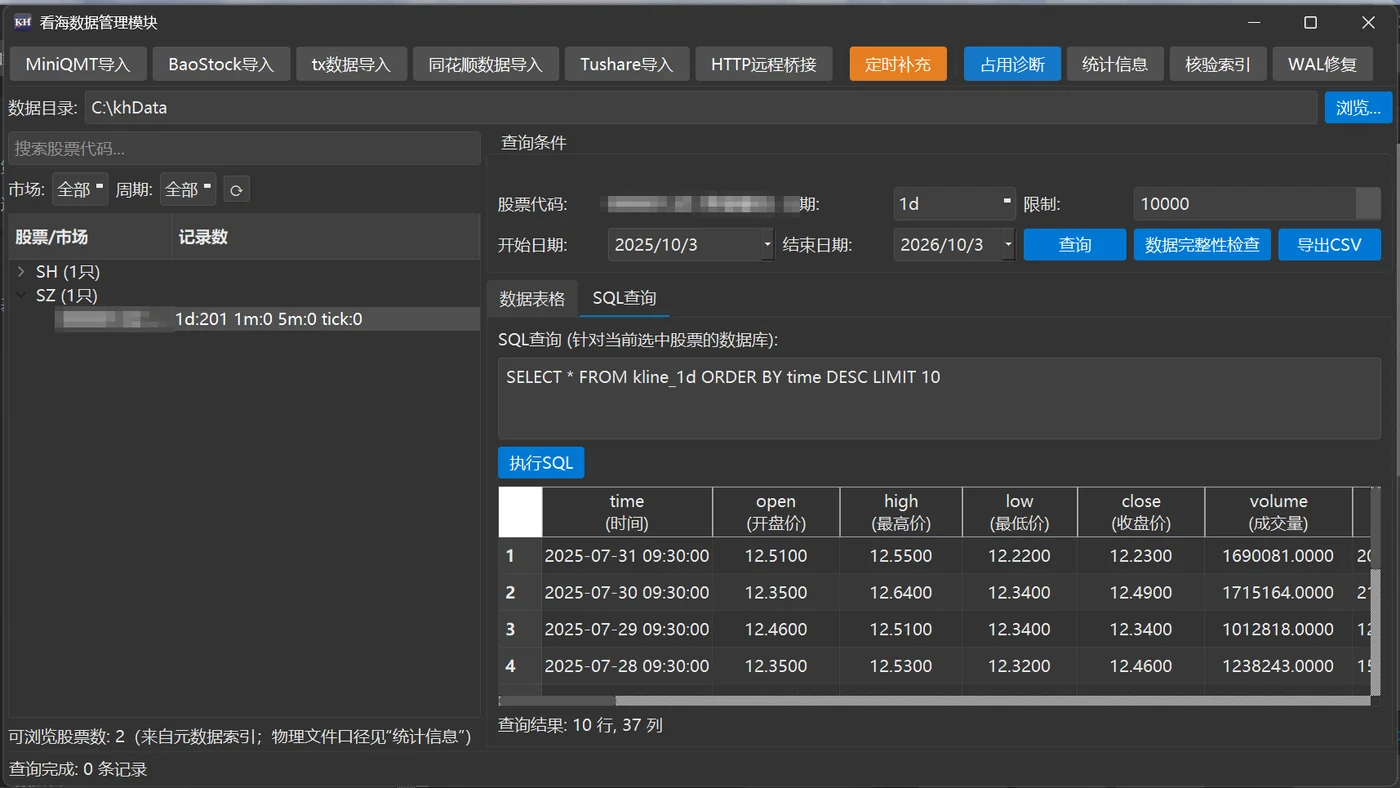Browse for data directory with 浏览...
The width and height of the screenshot is (1400, 788).
tap(1358, 108)
